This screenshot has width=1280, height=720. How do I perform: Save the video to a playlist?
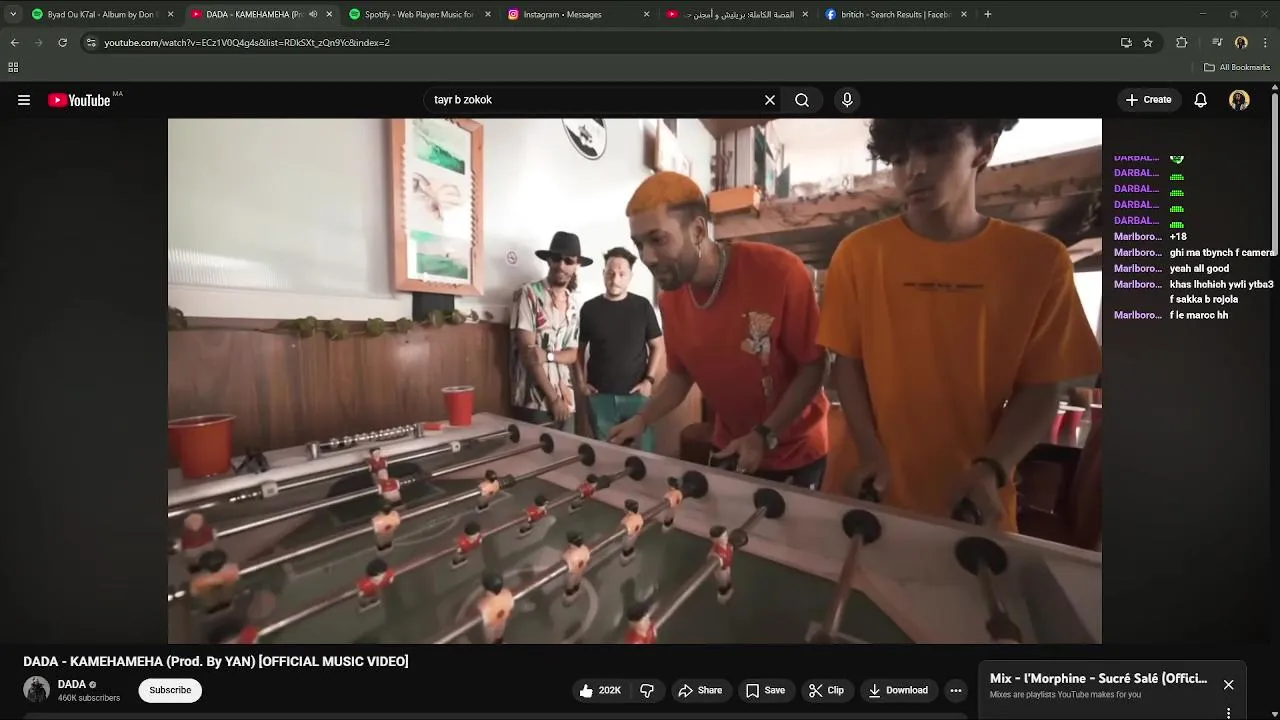coord(765,690)
